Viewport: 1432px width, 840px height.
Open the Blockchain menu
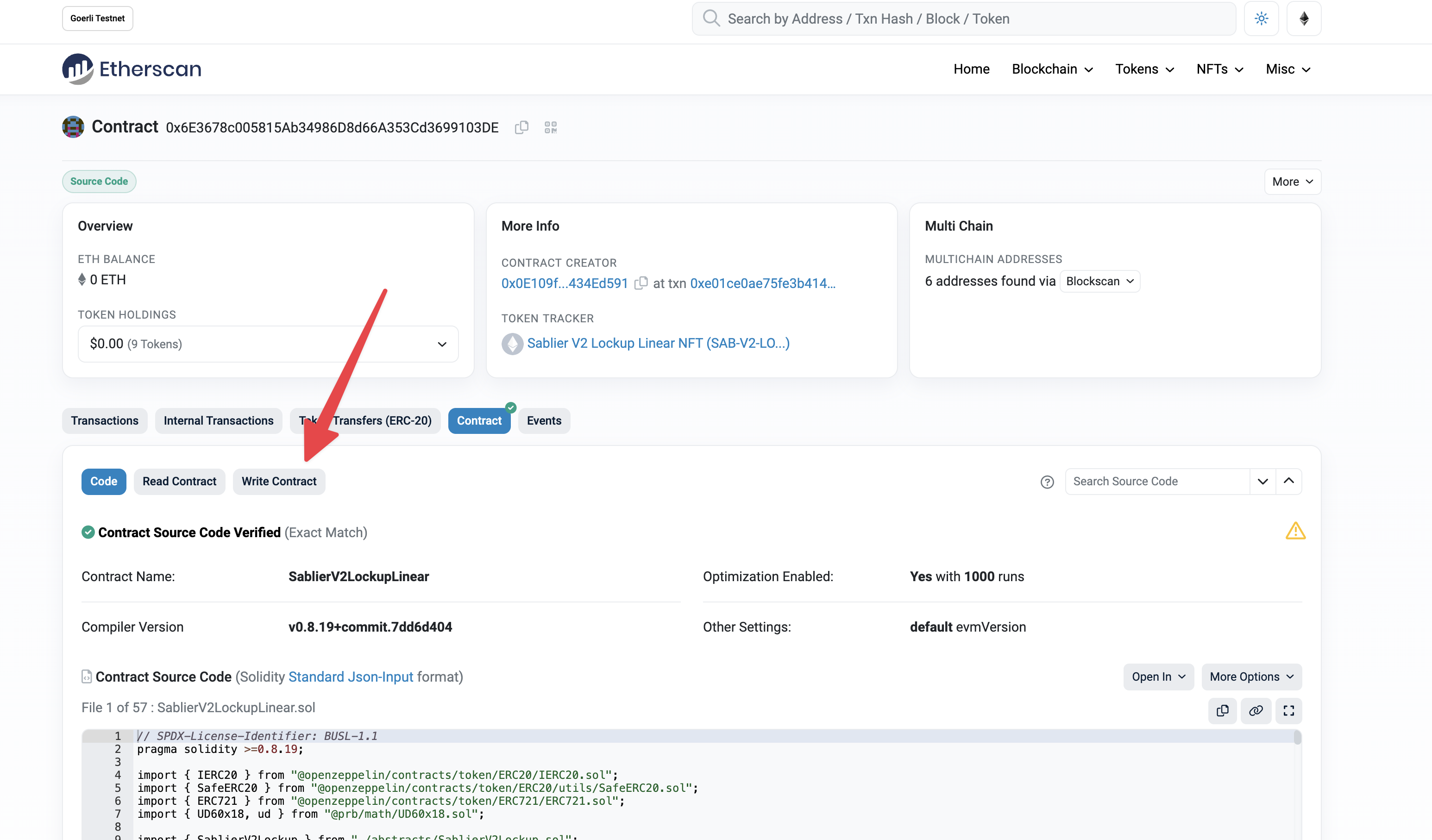coord(1052,69)
